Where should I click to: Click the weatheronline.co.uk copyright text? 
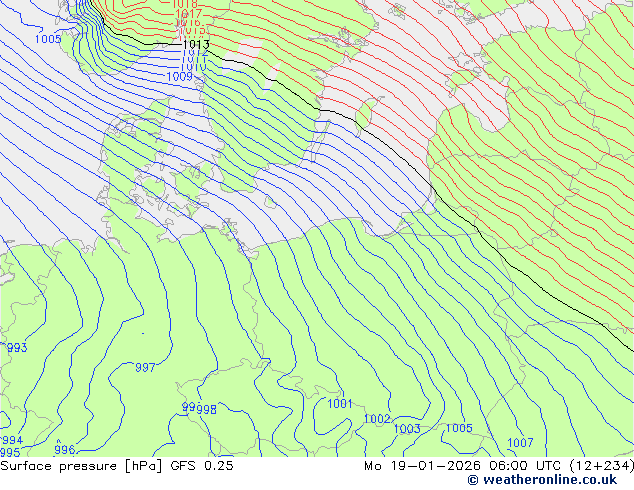pos(543,480)
